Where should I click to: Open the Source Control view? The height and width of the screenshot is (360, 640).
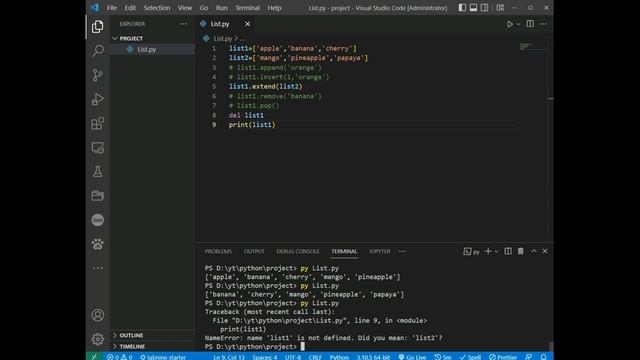tap(98, 75)
